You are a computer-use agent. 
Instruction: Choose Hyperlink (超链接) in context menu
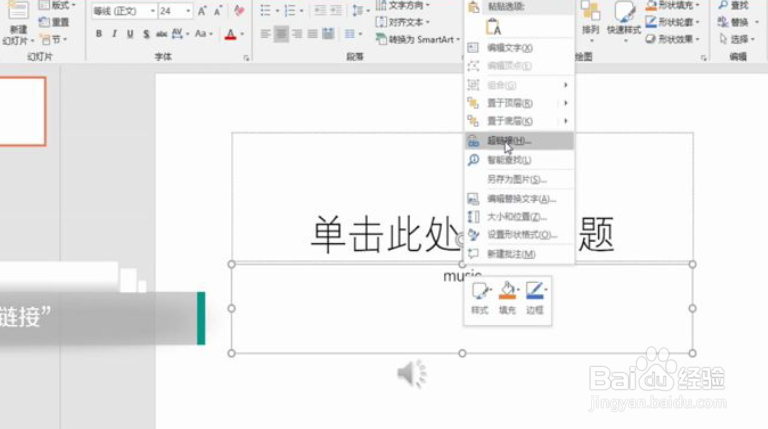(519, 141)
